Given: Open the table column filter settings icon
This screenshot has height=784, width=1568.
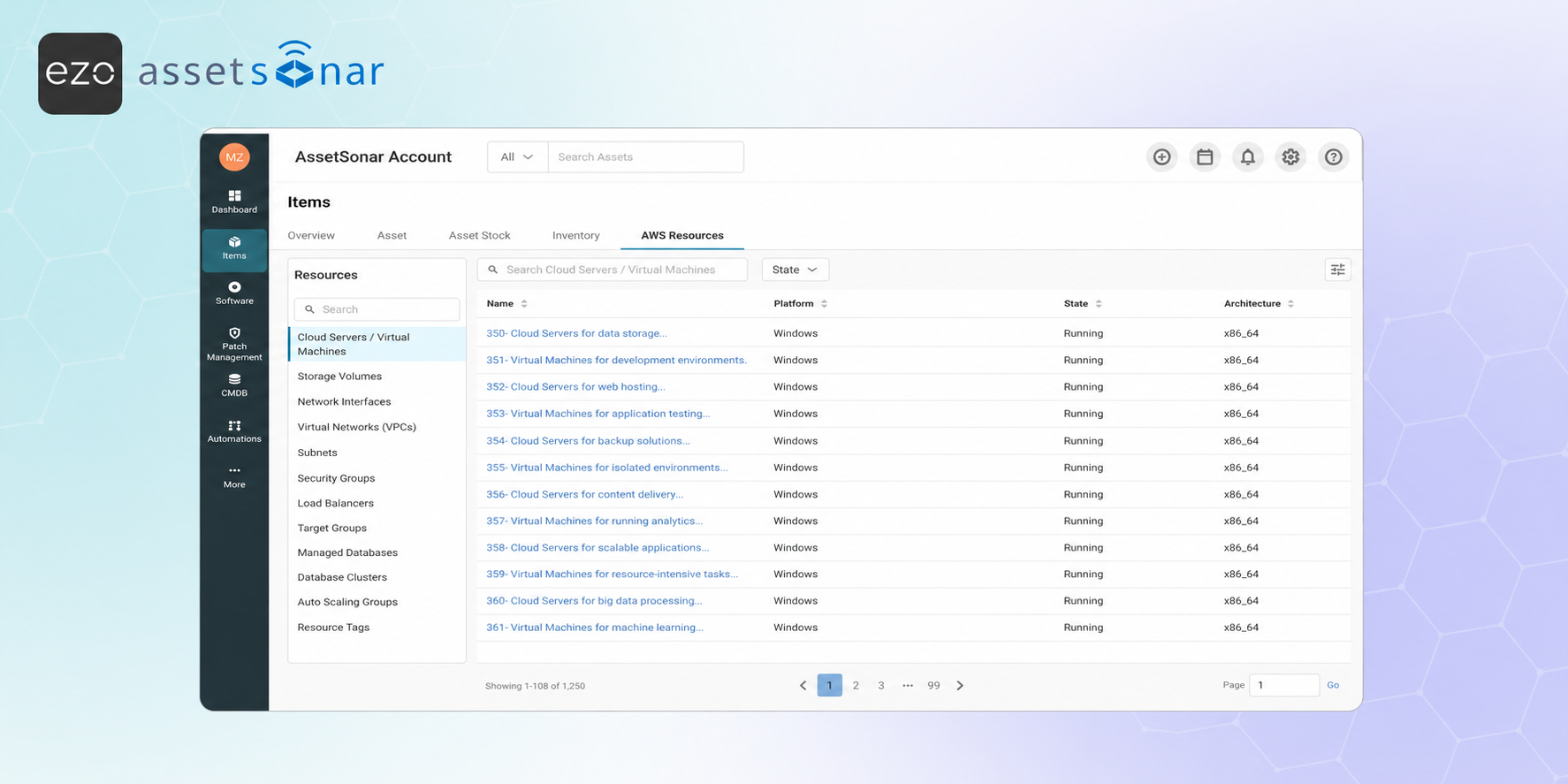Looking at the screenshot, I should tap(1337, 270).
